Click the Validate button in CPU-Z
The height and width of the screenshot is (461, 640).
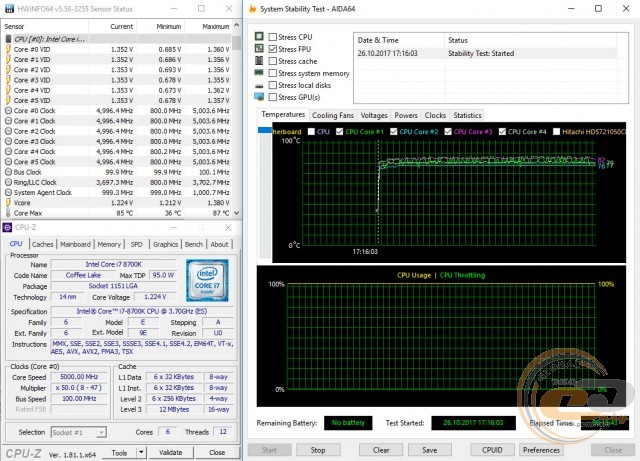[x=172, y=452]
